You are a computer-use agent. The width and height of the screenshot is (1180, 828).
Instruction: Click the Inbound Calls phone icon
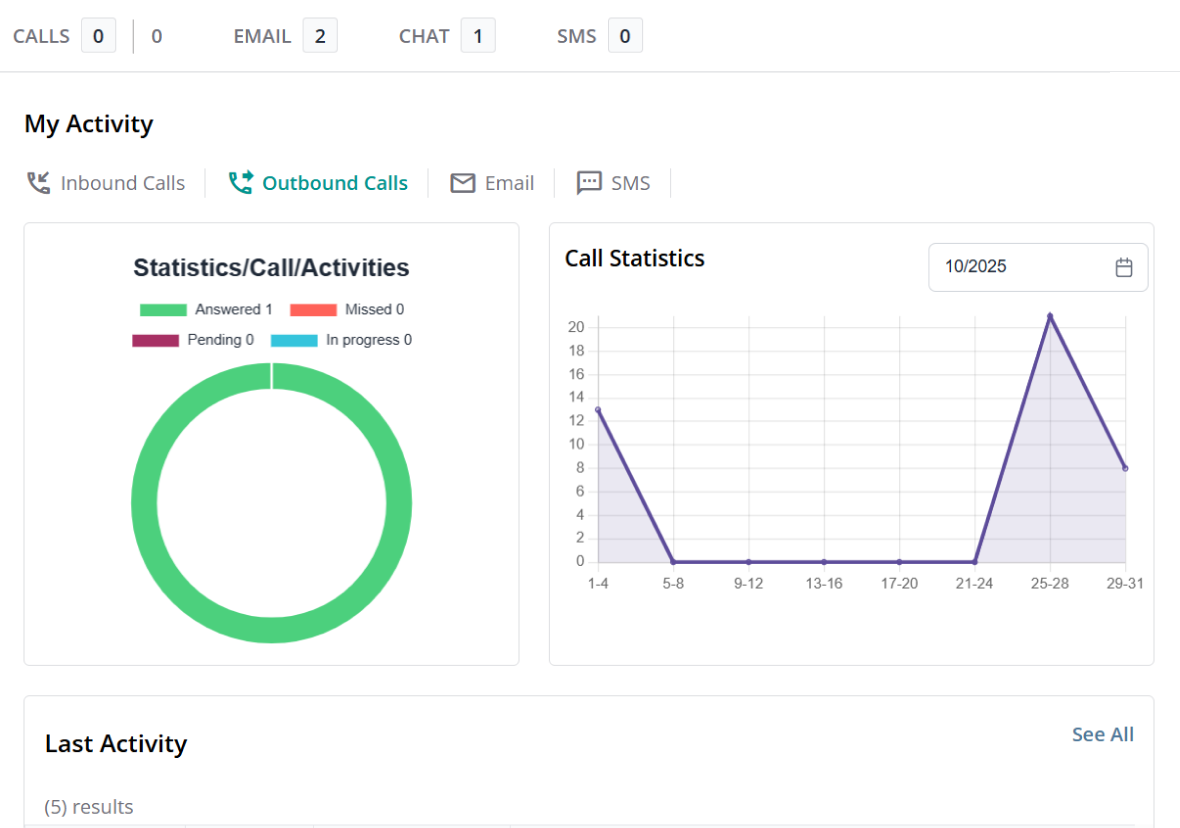[x=38, y=183]
